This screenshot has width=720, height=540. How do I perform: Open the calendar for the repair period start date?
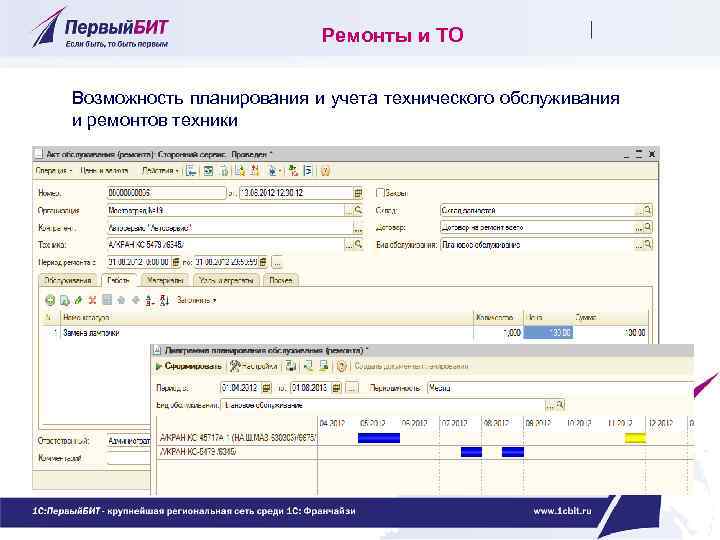pos(175,262)
